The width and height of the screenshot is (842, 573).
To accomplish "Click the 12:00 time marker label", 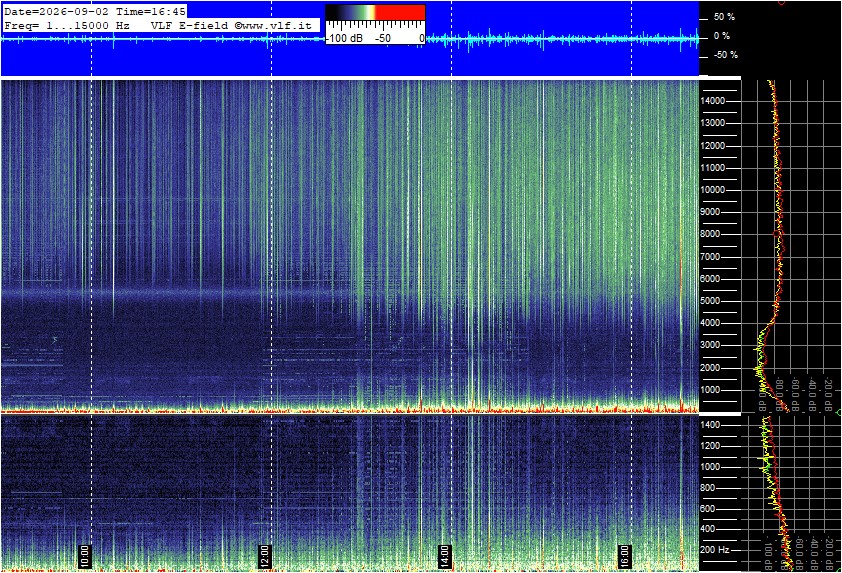I will [x=265, y=557].
